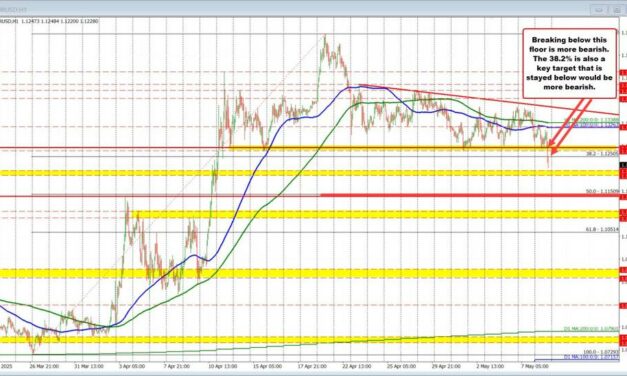This screenshot has height=376, width=627.
Task: Click the '29 Apr 21:00' time axis label
Action: click(446, 366)
